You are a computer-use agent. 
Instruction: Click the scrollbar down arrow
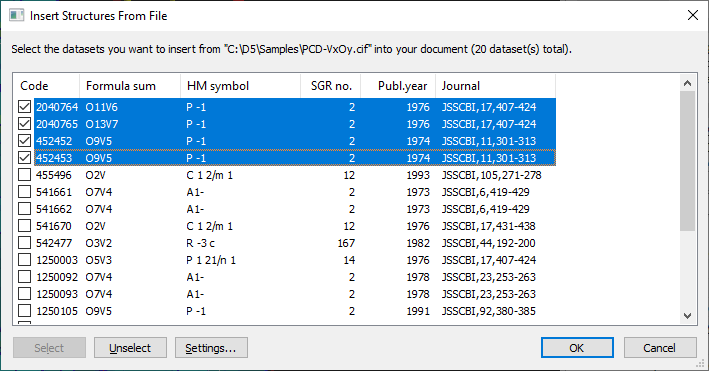coord(687,316)
